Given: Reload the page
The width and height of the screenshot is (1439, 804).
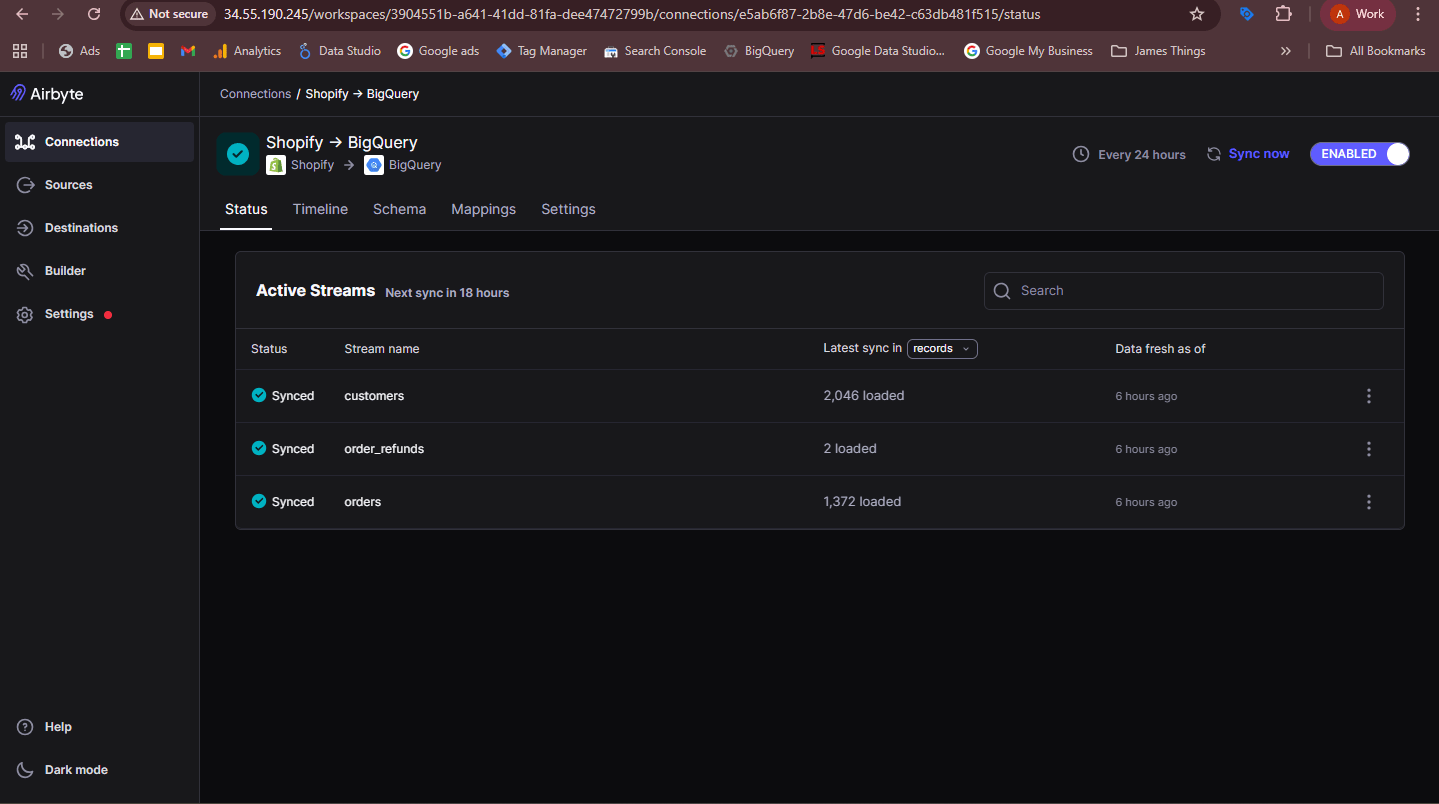Looking at the screenshot, I should (x=94, y=14).
